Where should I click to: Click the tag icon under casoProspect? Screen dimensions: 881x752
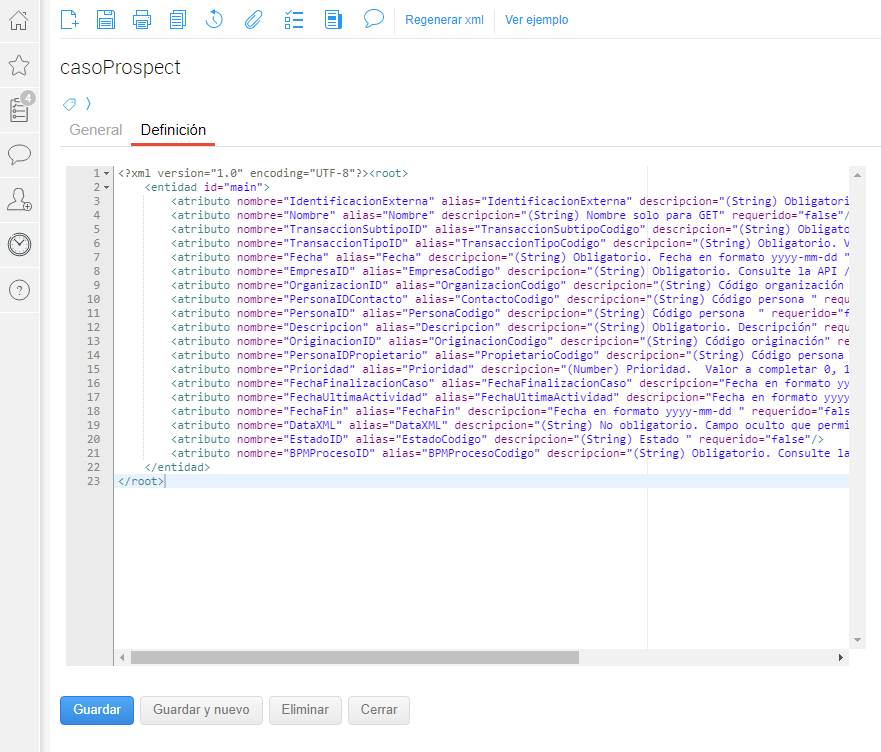69,103
